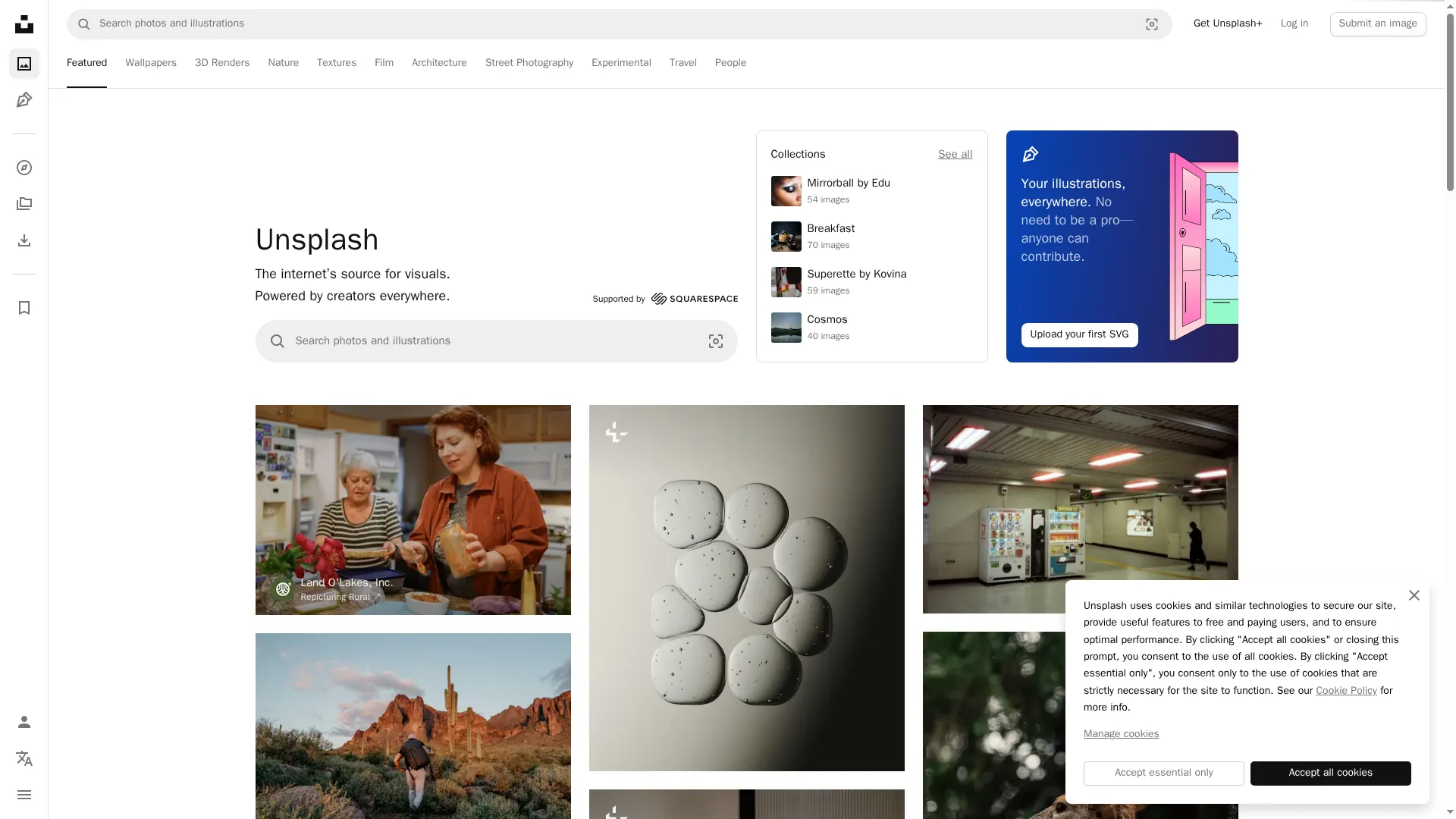
Task: Click the Profile person icon in sidebar
Action: tap(24, 722)
